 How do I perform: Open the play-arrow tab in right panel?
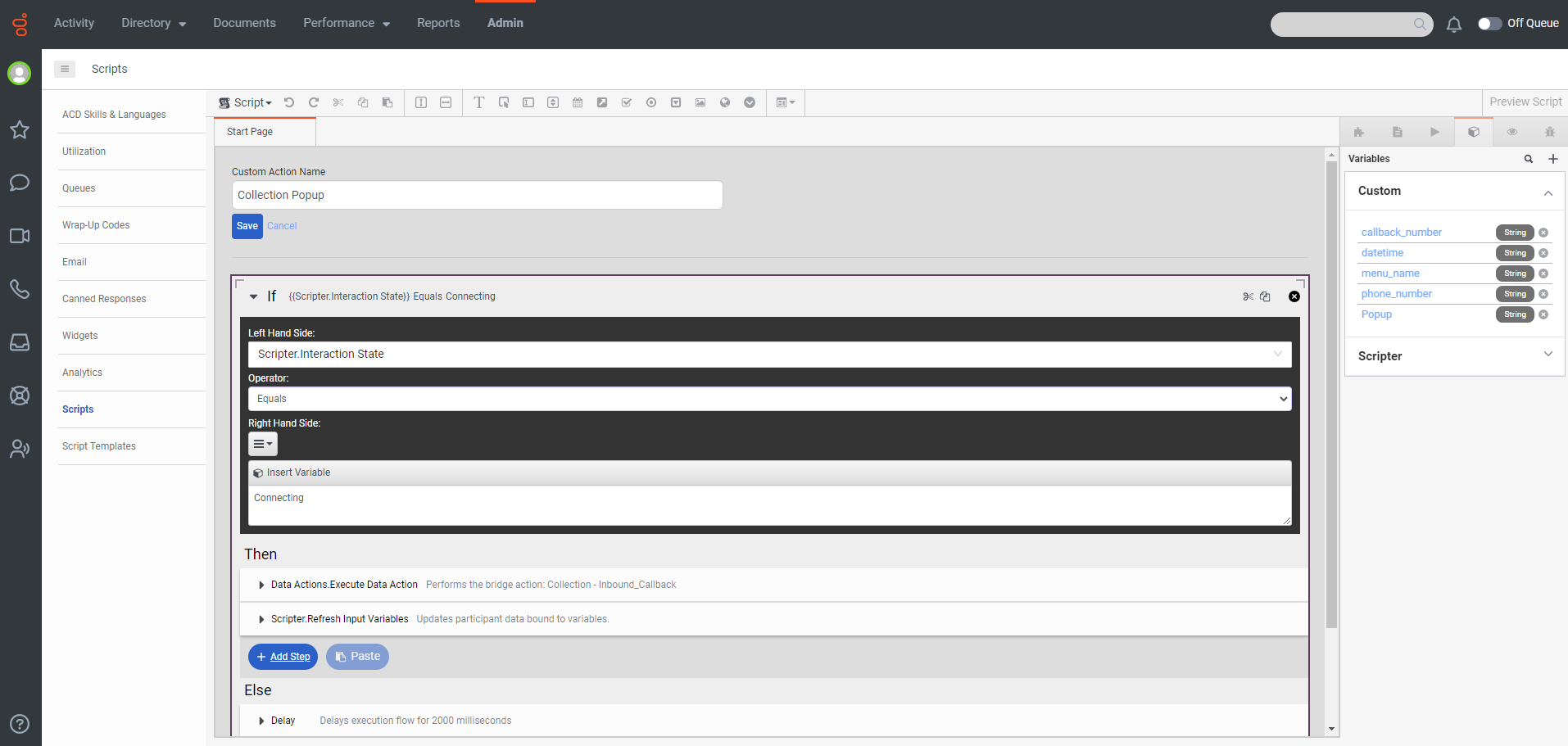1435,132
